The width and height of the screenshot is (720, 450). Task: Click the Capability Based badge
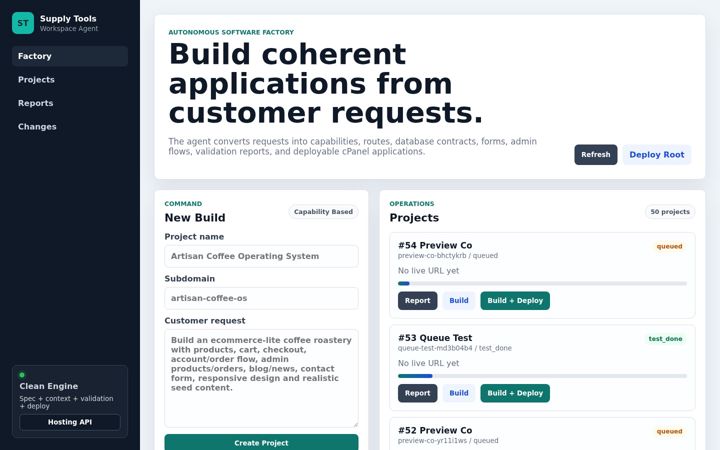tap(323, 212)
